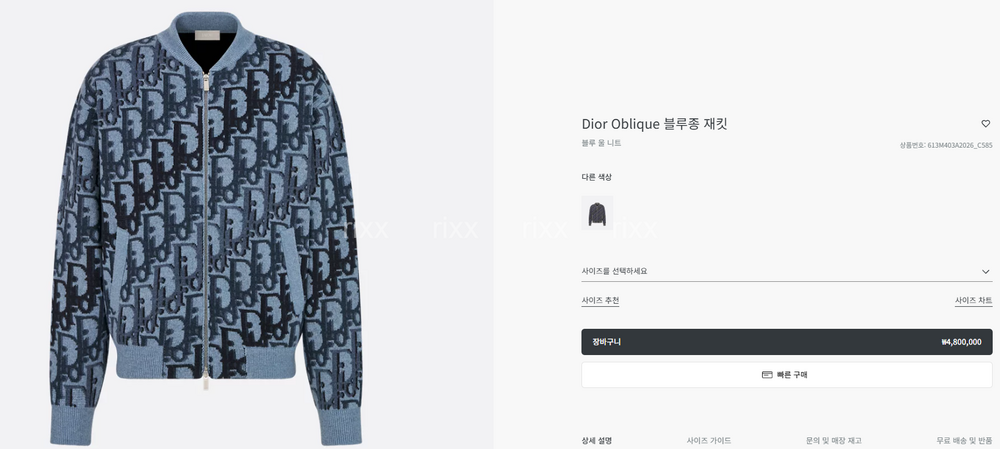
Task: Open the 사이즈 차트 link
Action: (973, 300)
